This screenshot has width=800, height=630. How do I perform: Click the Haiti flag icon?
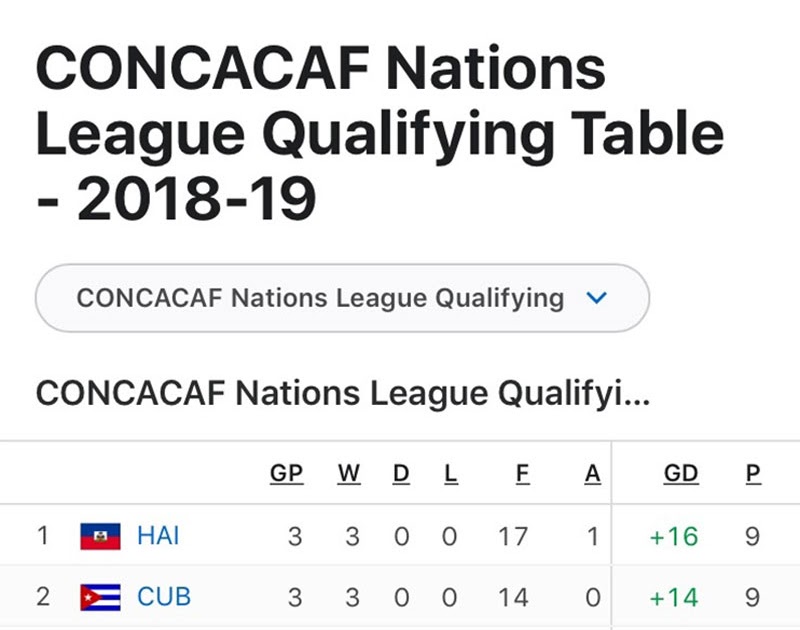click(x=101, y=536)
